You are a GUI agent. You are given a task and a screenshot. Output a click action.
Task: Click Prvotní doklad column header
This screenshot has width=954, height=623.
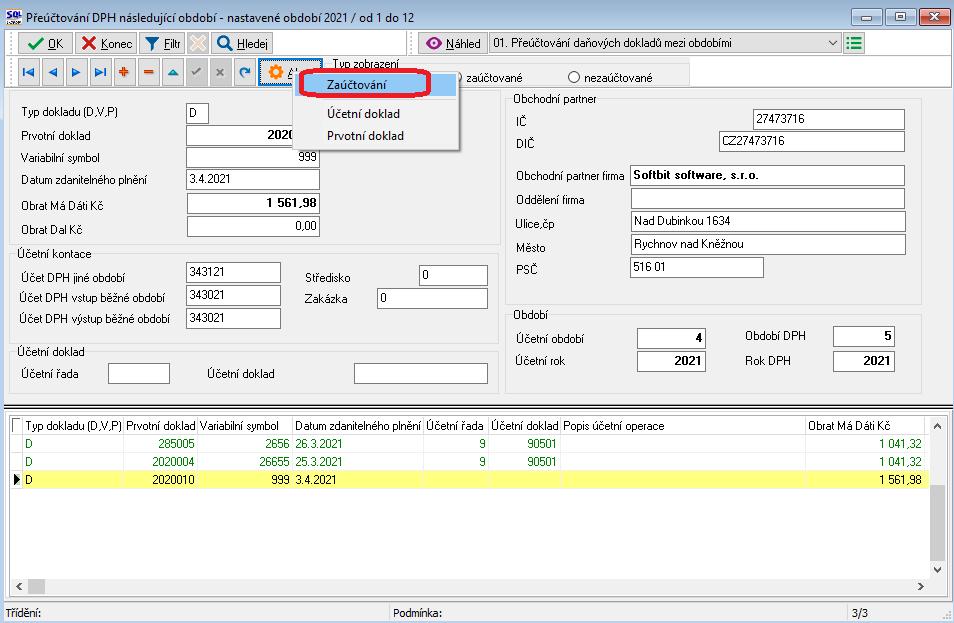pyautogui.click(x=160, y=425)
